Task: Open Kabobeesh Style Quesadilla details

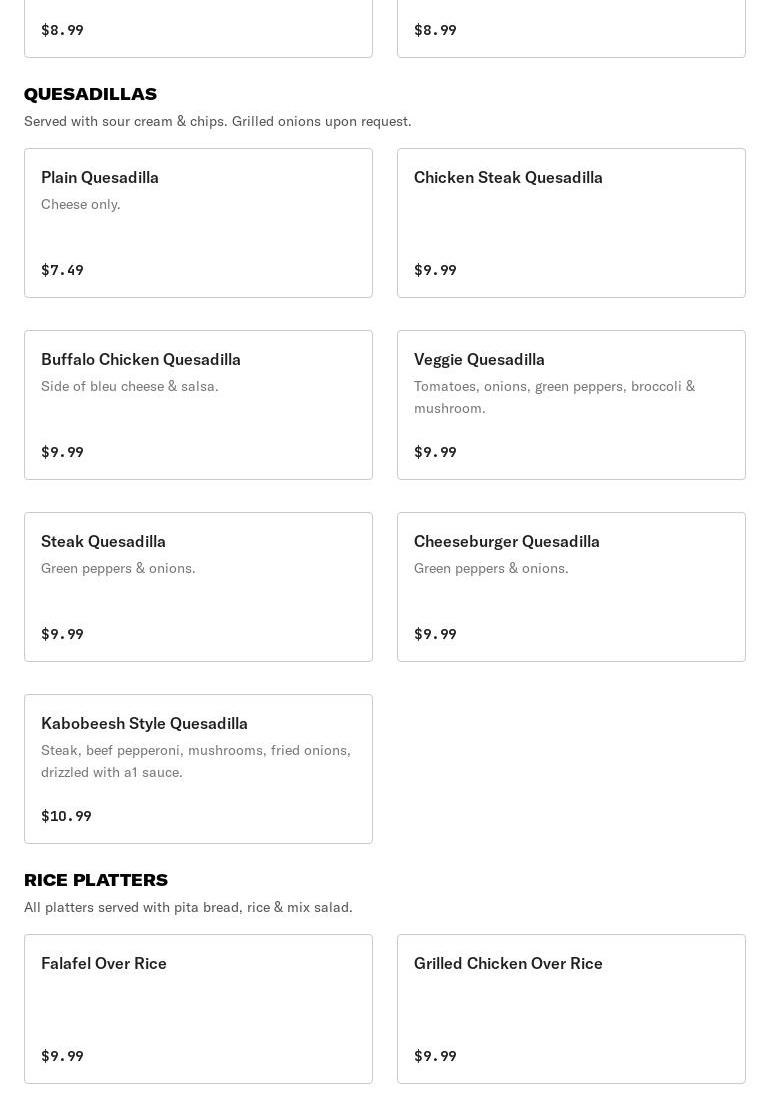Action: point(198,769)
